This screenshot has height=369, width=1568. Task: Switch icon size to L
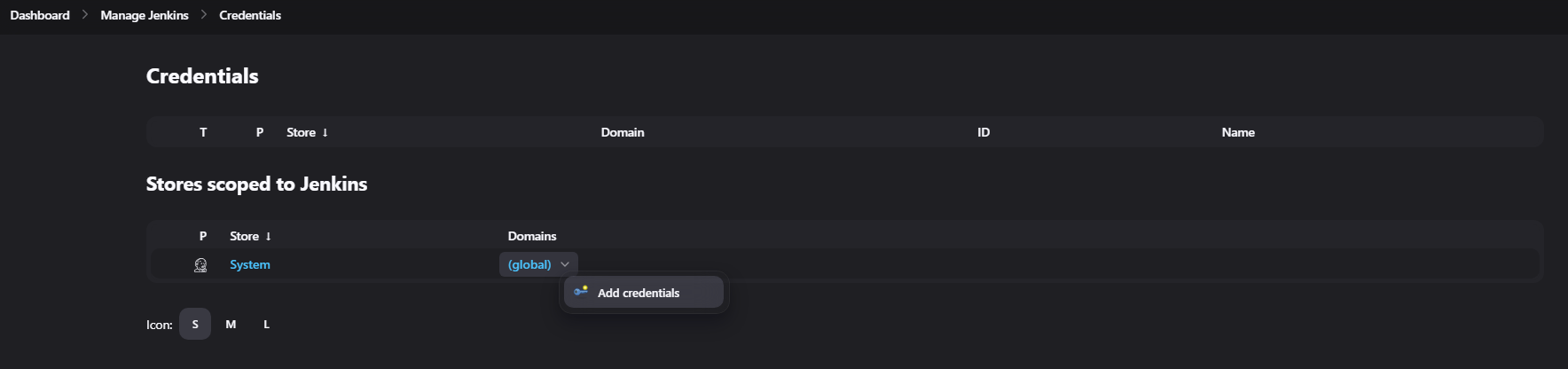266,324
